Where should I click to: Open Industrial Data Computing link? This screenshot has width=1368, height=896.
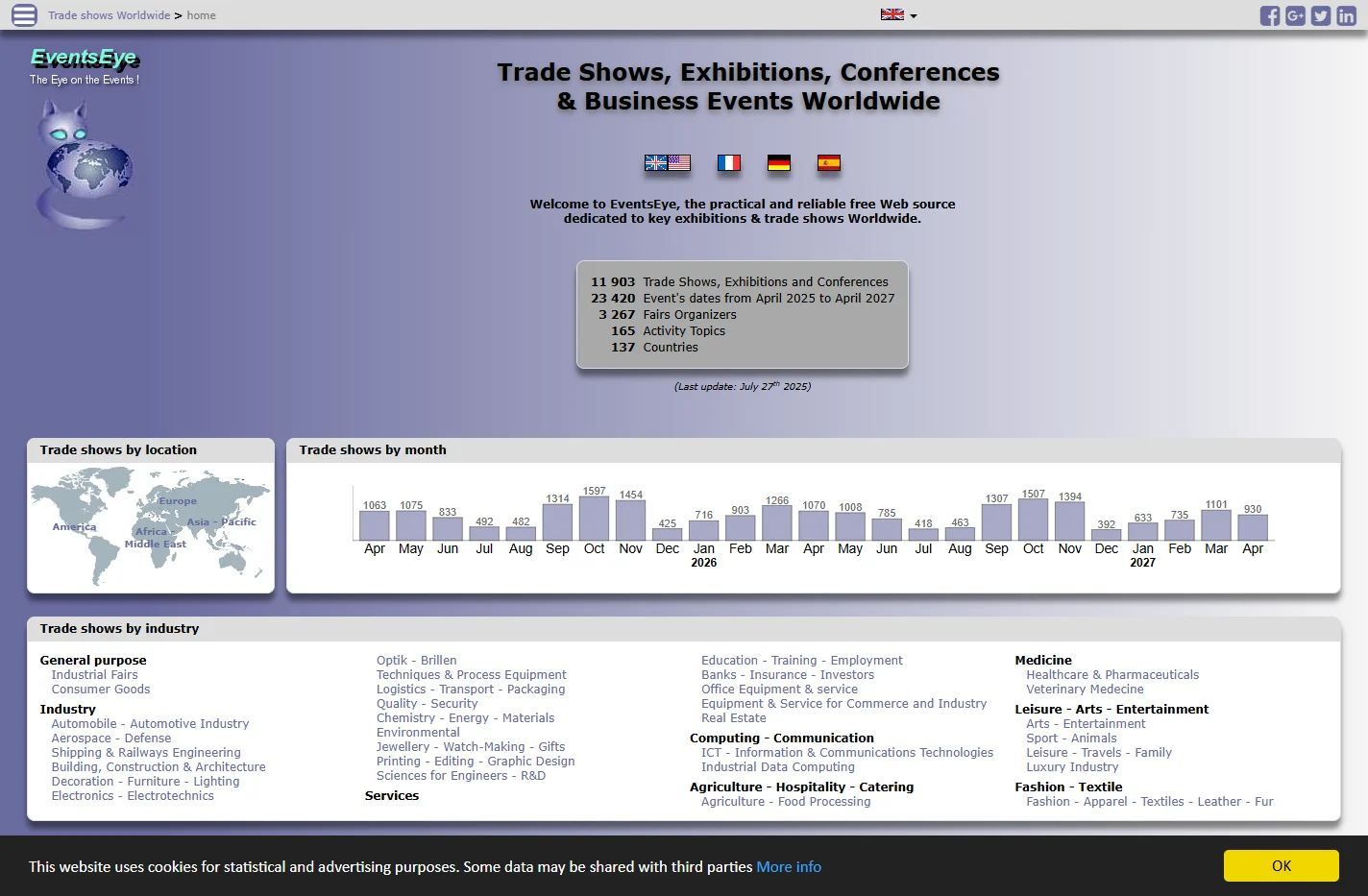click(778, 767)
